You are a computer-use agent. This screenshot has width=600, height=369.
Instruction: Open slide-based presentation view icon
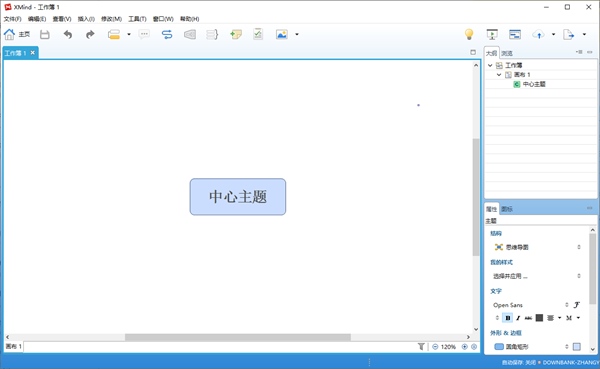click(515, 34)
